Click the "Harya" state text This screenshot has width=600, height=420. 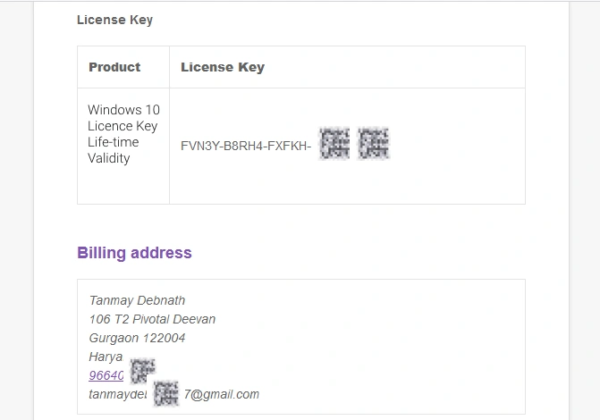[x=105, y=357]
